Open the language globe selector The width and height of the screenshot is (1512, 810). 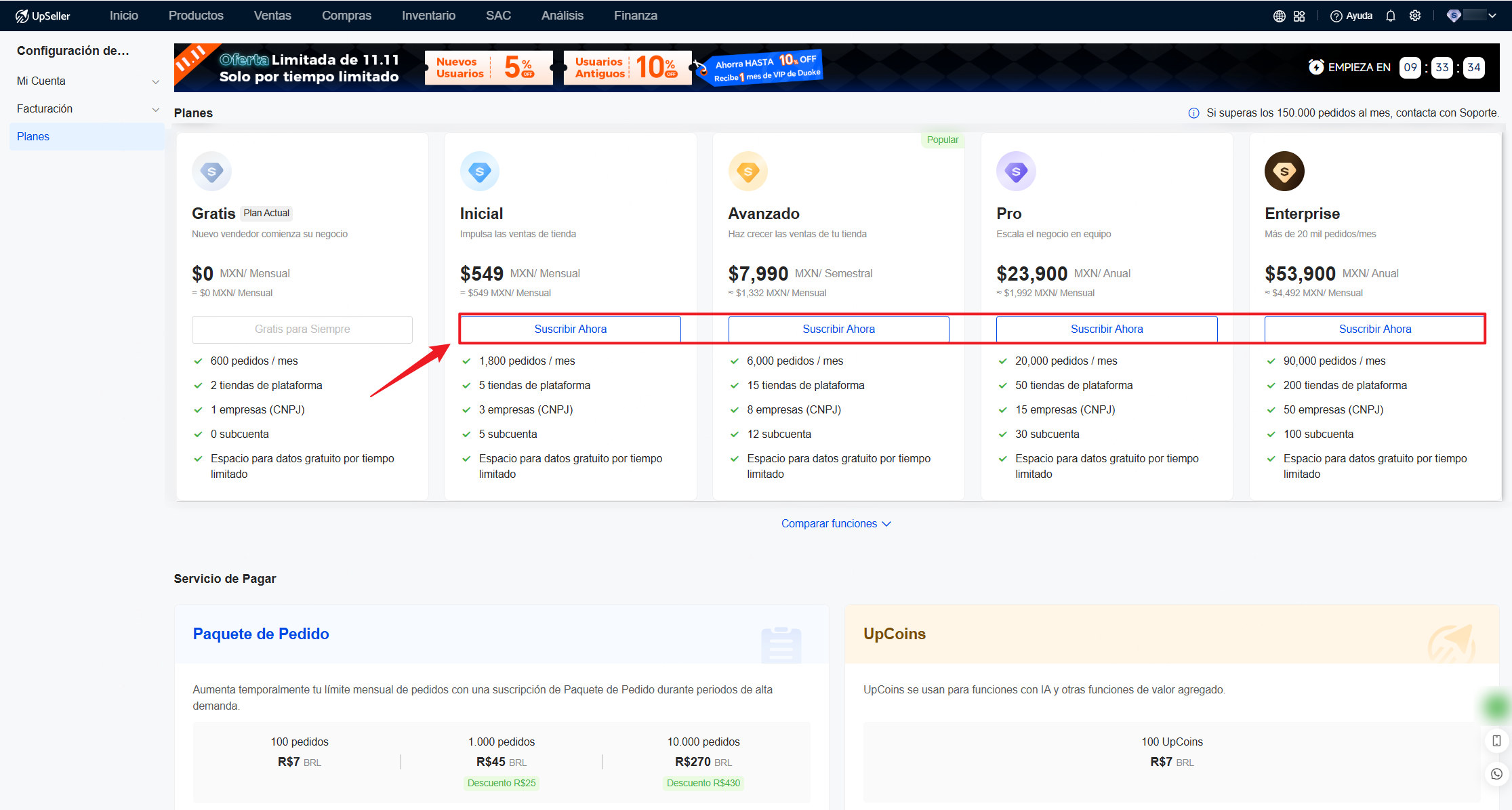(x=1280, y=15)
